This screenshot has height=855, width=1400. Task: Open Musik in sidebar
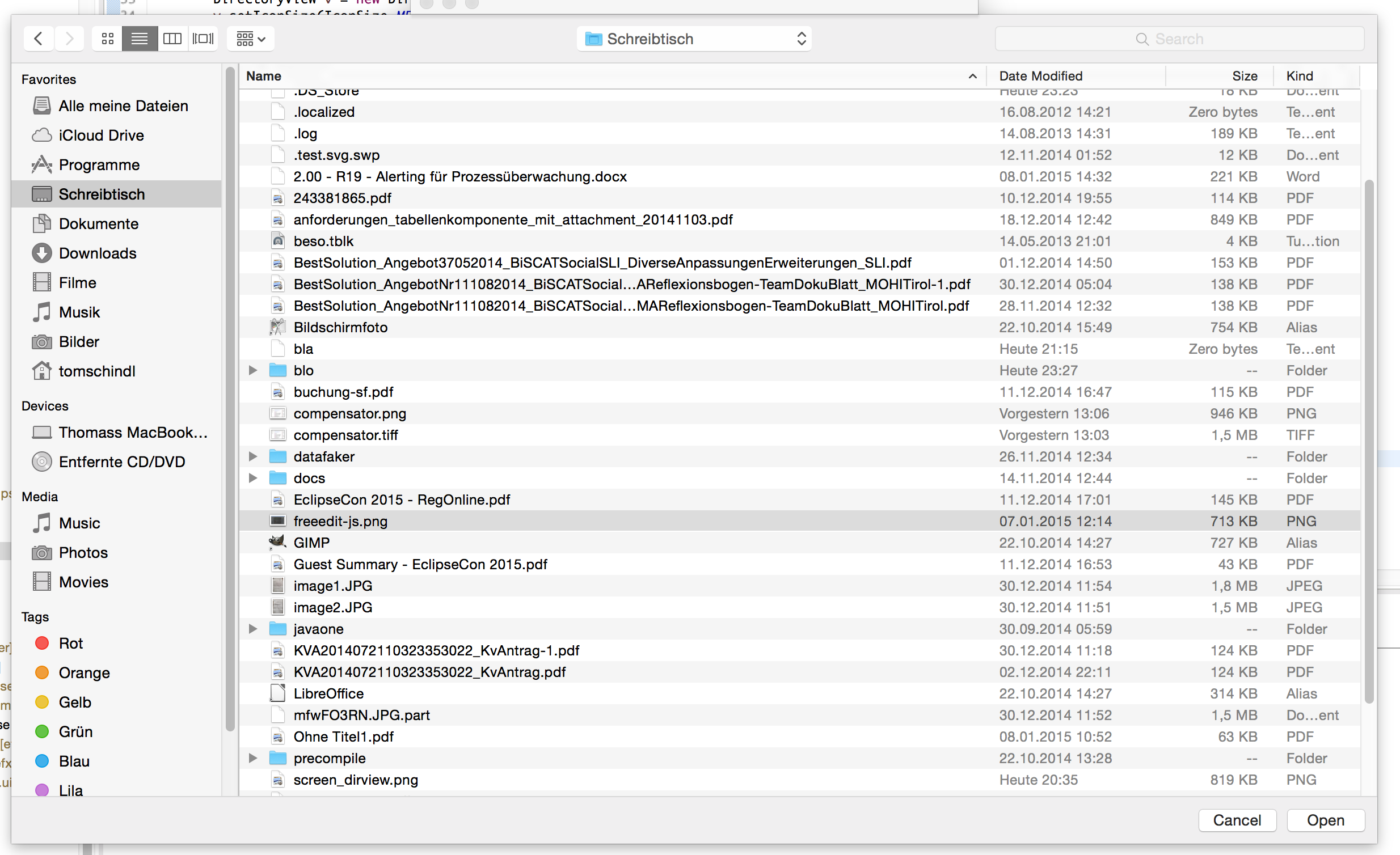pyautogui.click(x=116, y=312)
